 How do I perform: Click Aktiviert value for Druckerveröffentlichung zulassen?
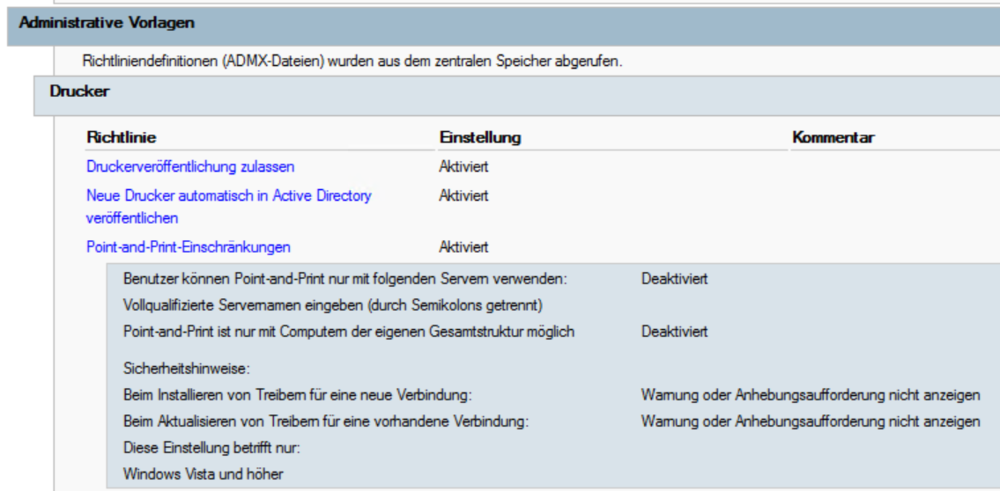[x=463, y=167]
